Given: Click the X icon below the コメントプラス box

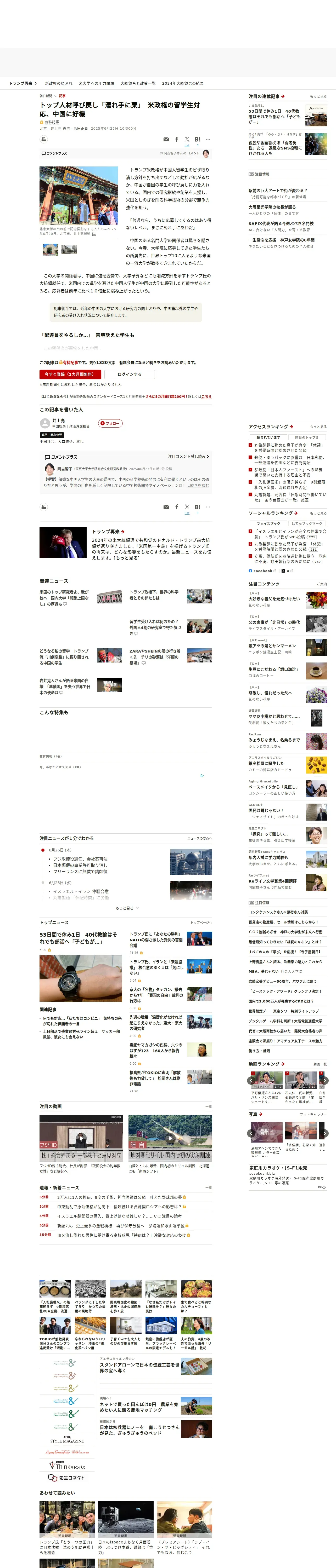Looking at the screenshot, I should coord(187,506).
